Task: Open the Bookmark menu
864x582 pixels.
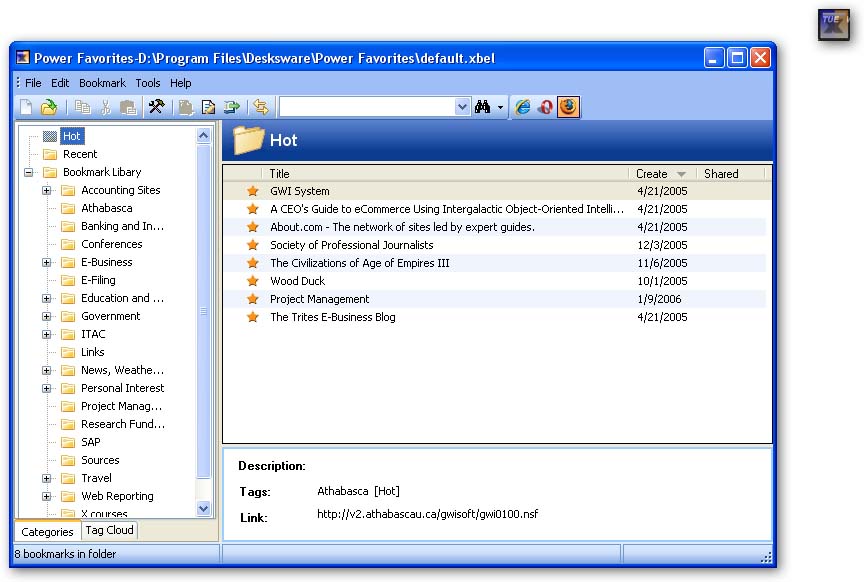Action: coord(103,83)
